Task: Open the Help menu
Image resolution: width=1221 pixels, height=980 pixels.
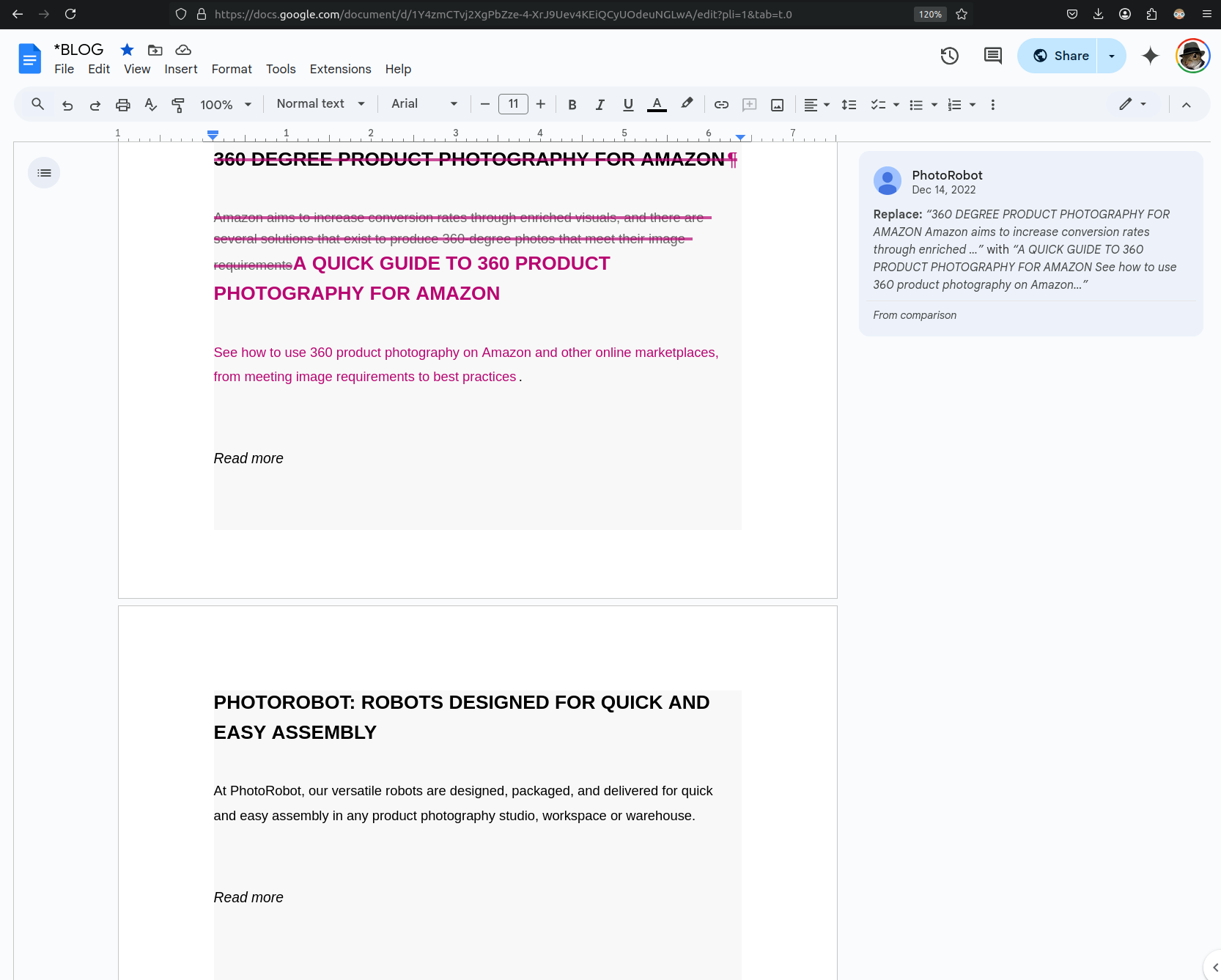Action: (398, 69)
